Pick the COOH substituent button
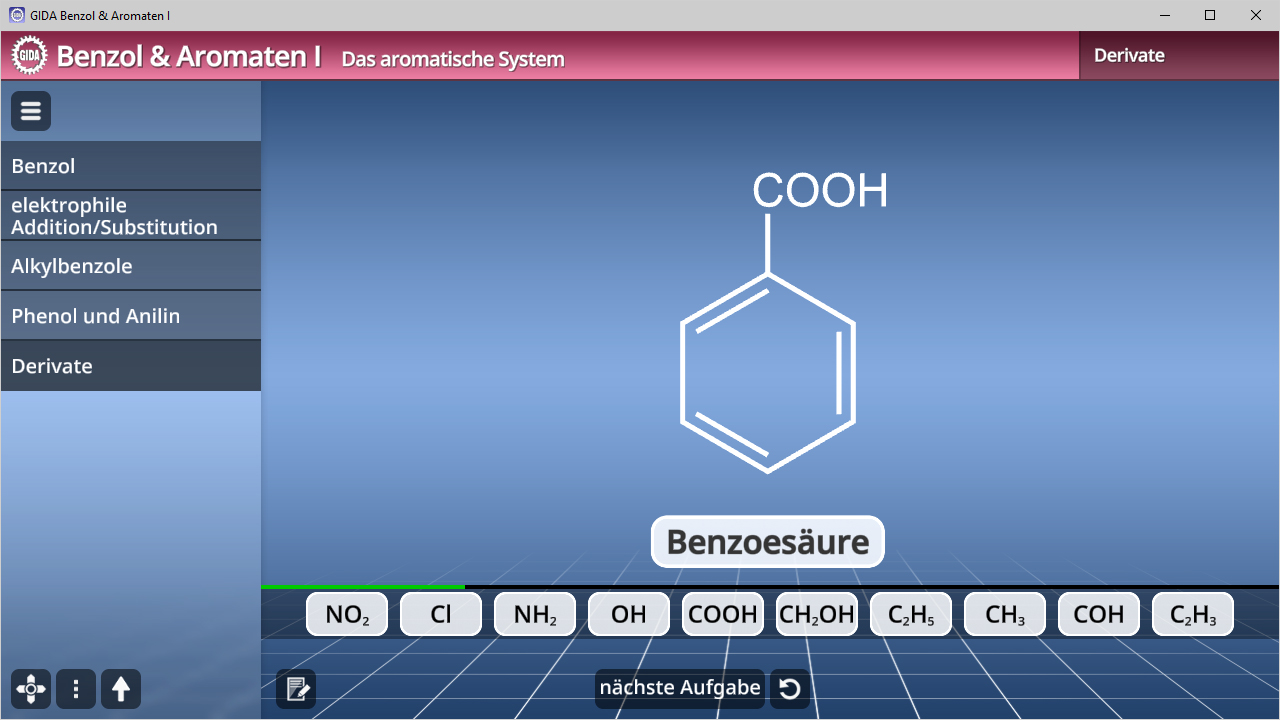This screenshot has height=720, width=1280. [723, 614]
